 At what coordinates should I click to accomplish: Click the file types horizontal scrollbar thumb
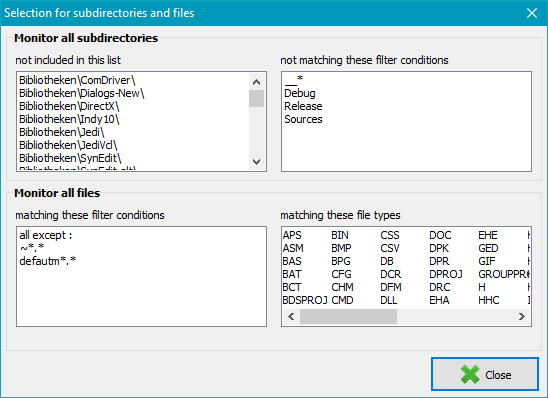(x=348, y=317)
